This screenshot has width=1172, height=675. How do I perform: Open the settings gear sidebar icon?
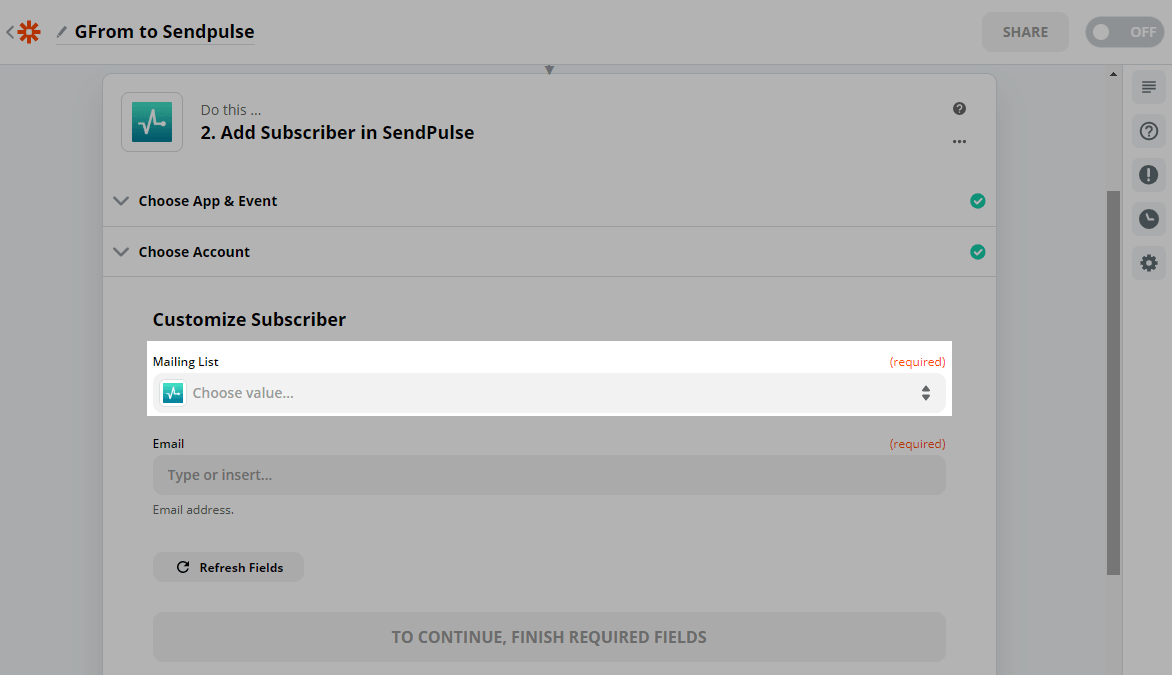click(1148, 263)
